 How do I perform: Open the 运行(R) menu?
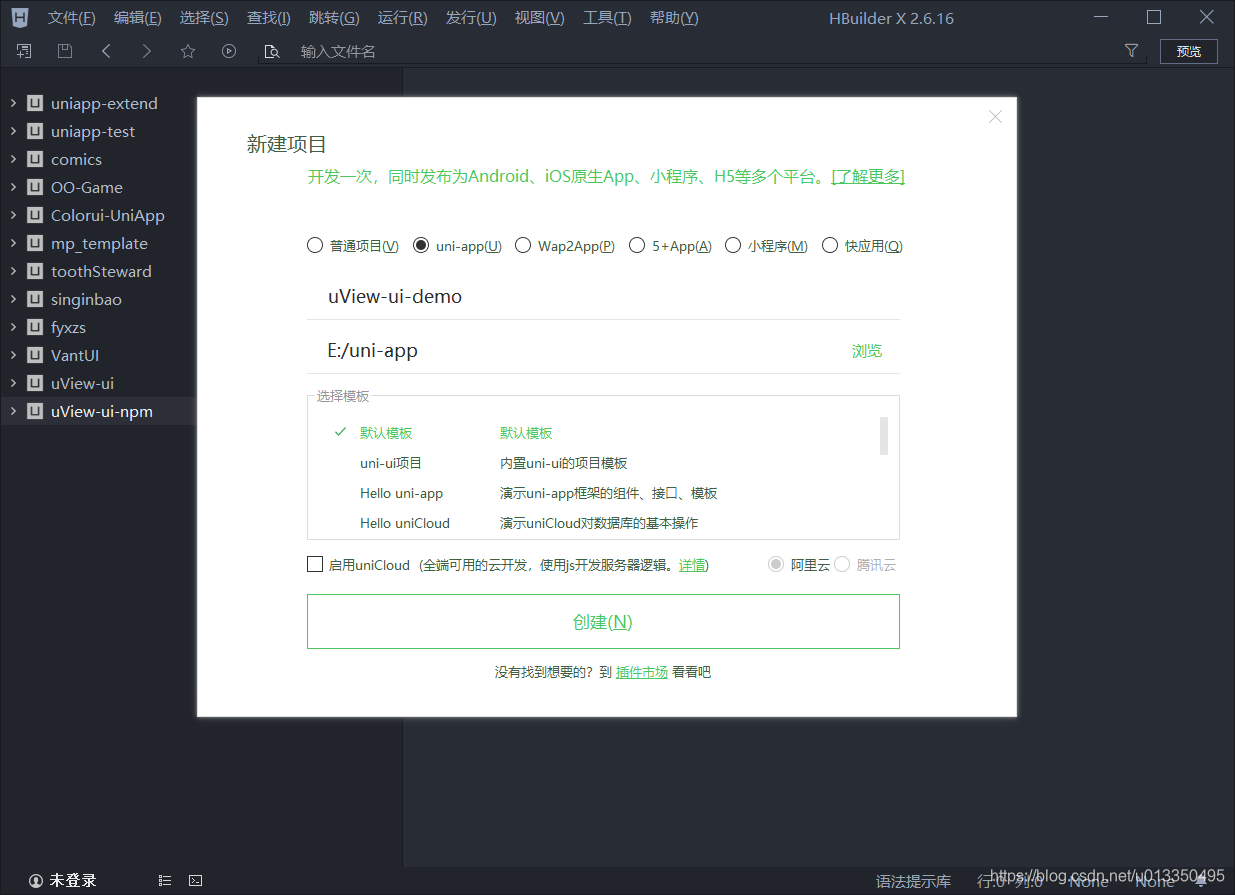coord(403,18)
